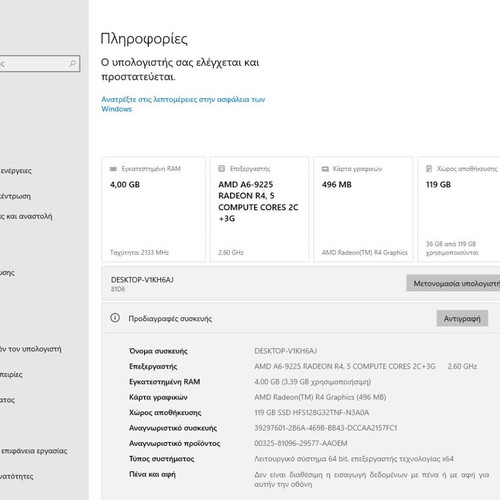Open the sidebar item ending in και αναστολή

point(26,217)
